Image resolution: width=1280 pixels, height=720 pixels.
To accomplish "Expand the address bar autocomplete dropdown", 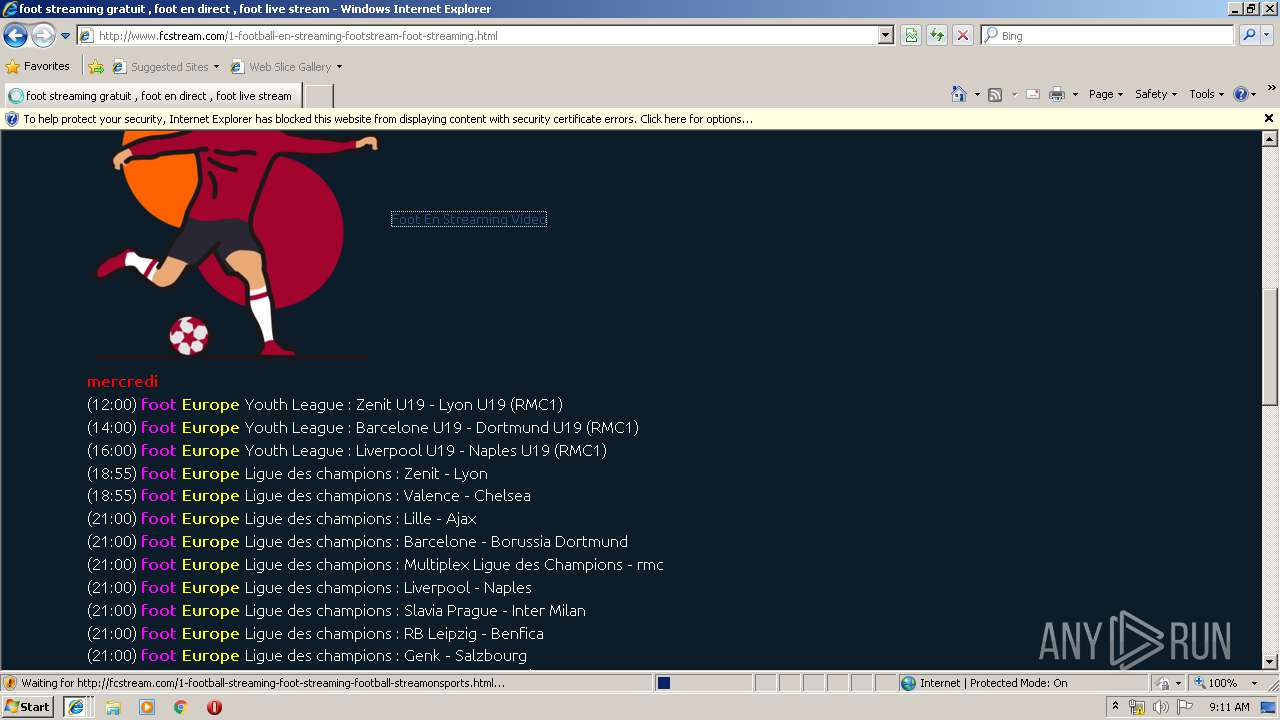I will point(885,35).
